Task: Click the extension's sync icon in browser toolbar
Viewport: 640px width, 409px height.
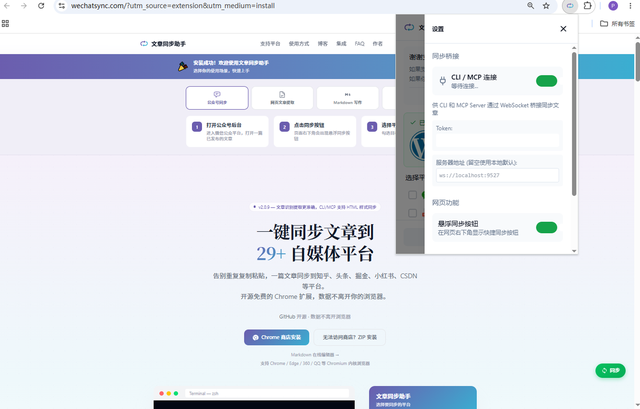Action: click(x=570, y=6)
